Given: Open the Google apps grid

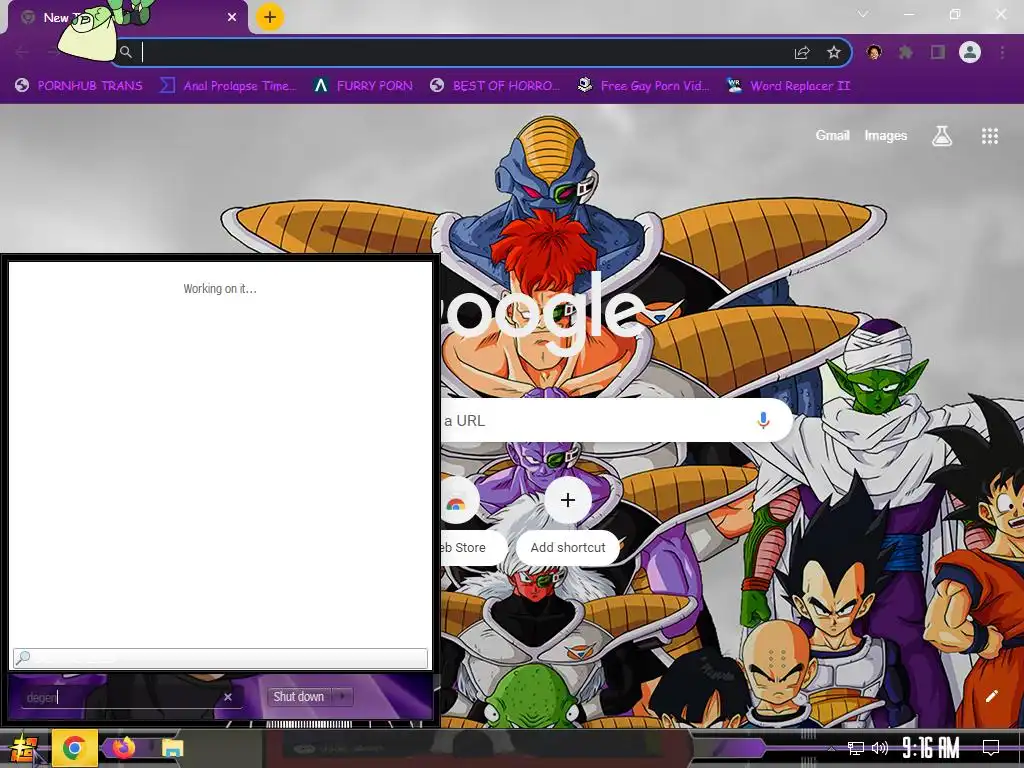Looking at the screenshot, I should coord(989,136).
